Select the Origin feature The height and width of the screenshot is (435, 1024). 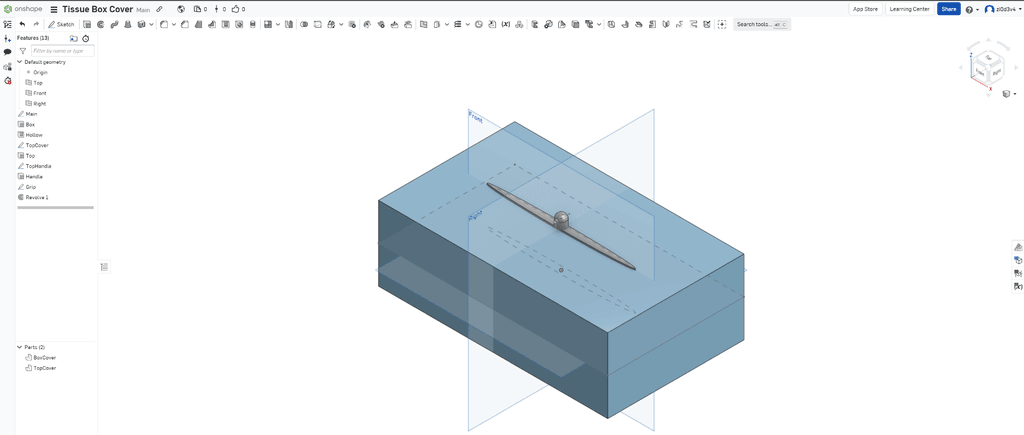40,72
